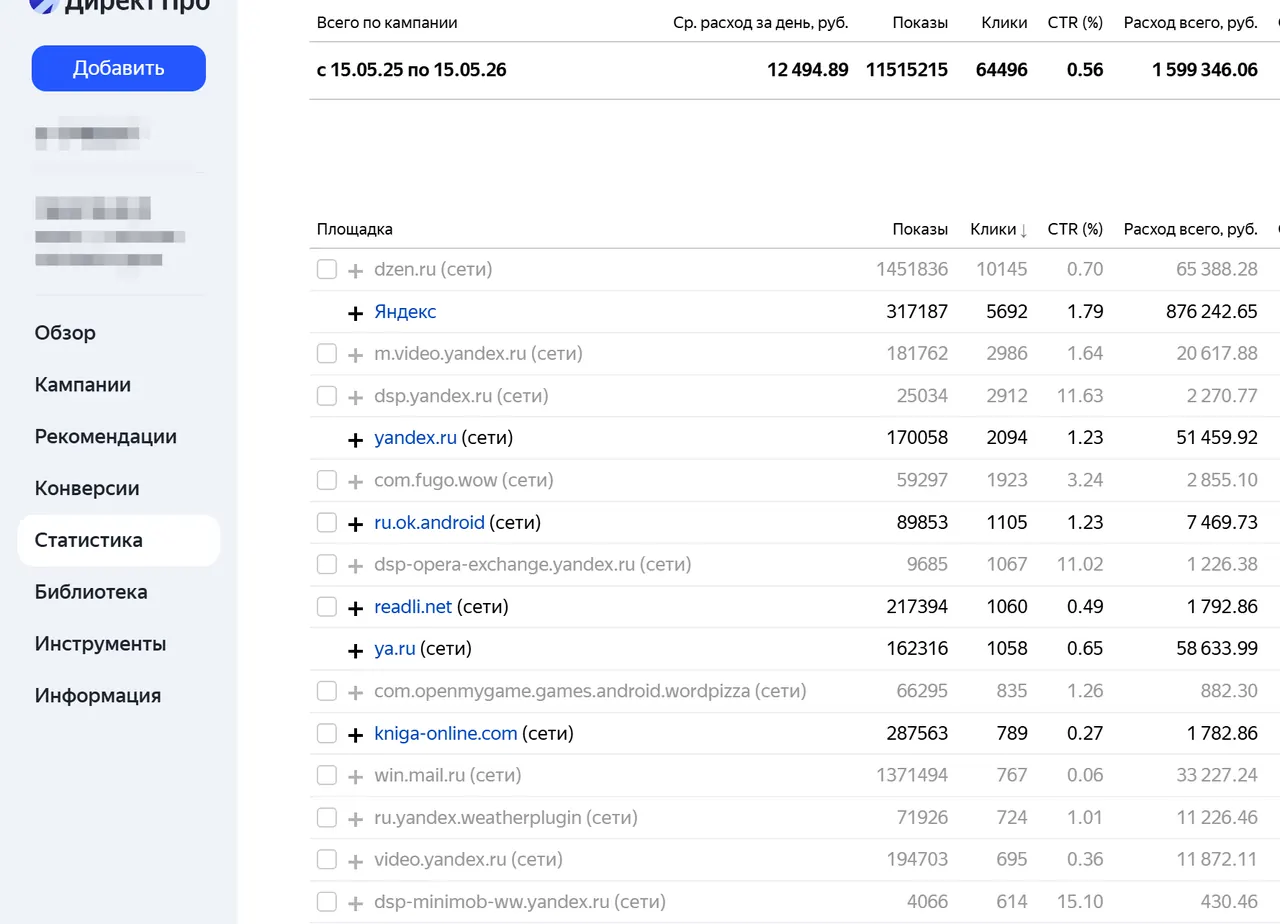Viewport: 1280px width, 924px height.
Task: Expand the ru.yandex.weatherplugin row
Action: (x=355, y=818)
